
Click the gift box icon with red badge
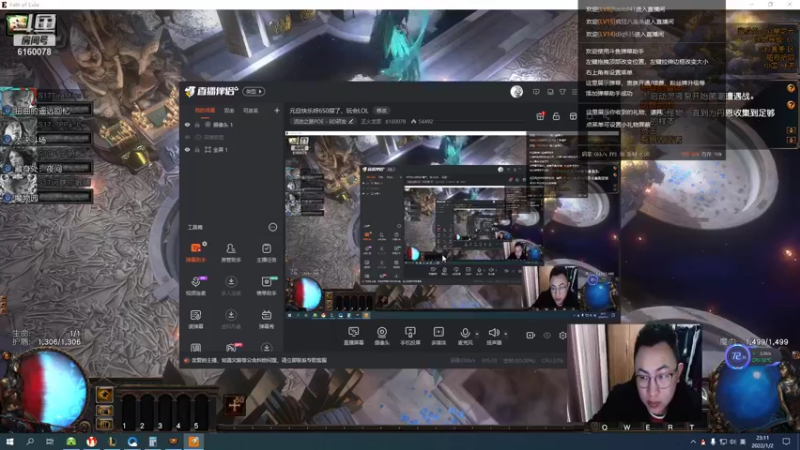click(540, 116)
